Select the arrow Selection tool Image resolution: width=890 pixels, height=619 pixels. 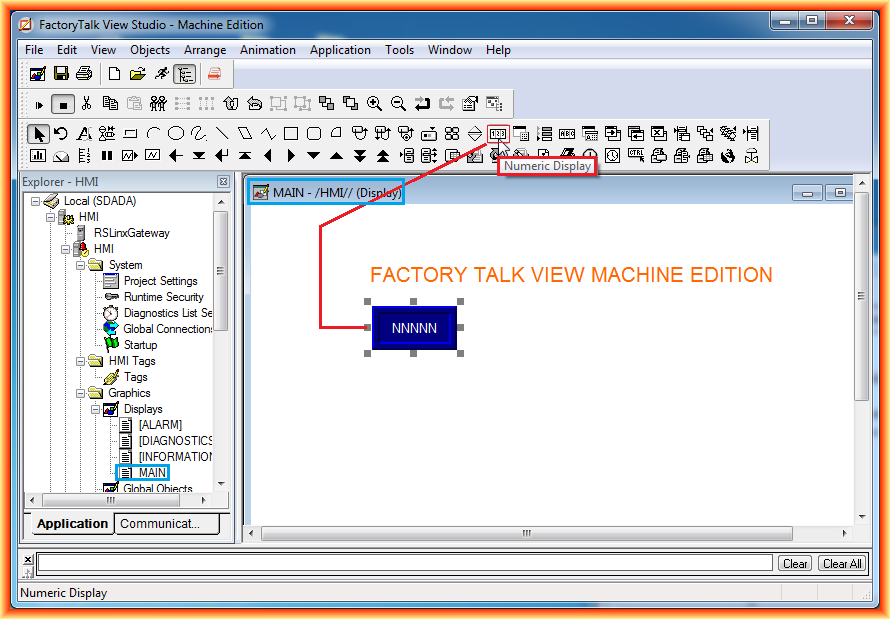pos(39,132)
